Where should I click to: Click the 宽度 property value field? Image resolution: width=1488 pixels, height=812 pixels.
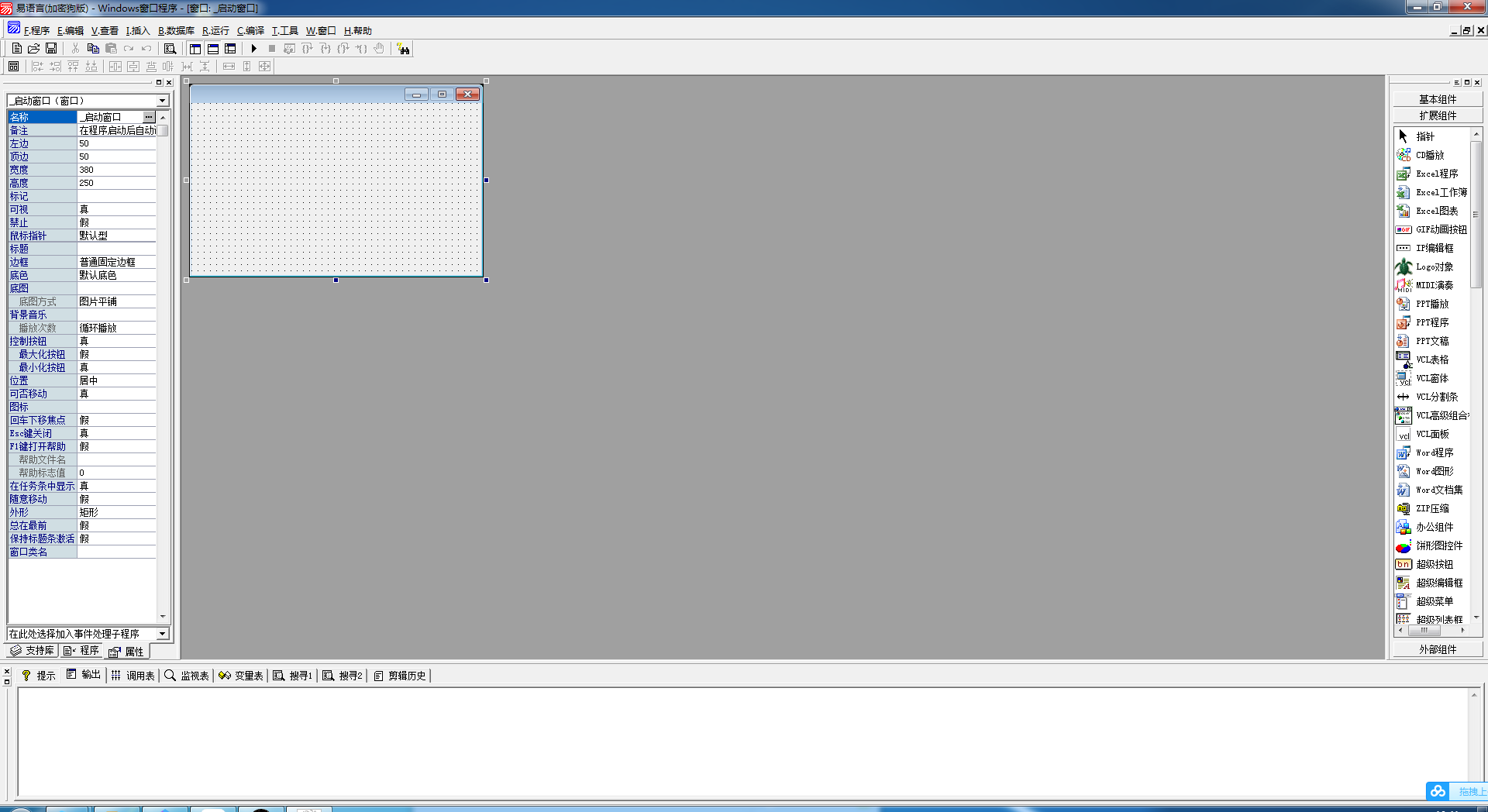tap(116, 170)
